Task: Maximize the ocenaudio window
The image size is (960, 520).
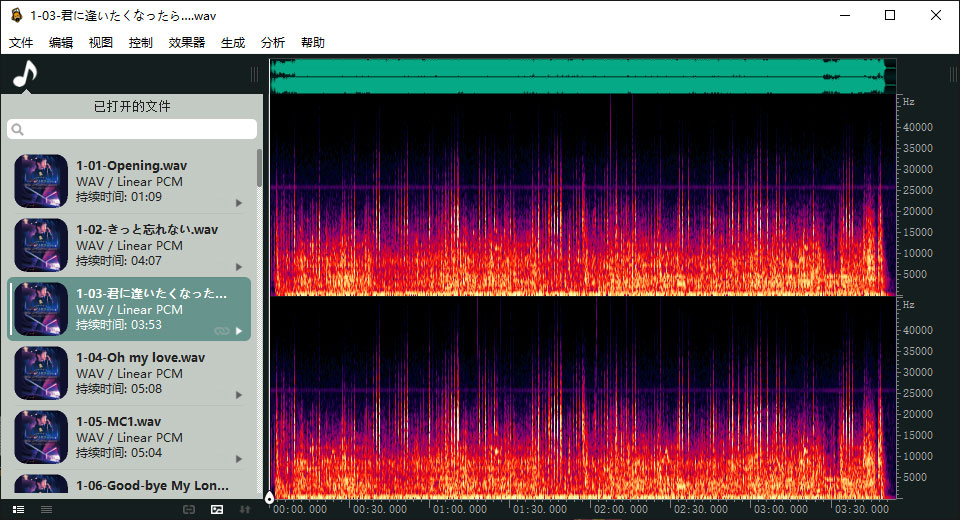Action: click(x=890, y=15)
